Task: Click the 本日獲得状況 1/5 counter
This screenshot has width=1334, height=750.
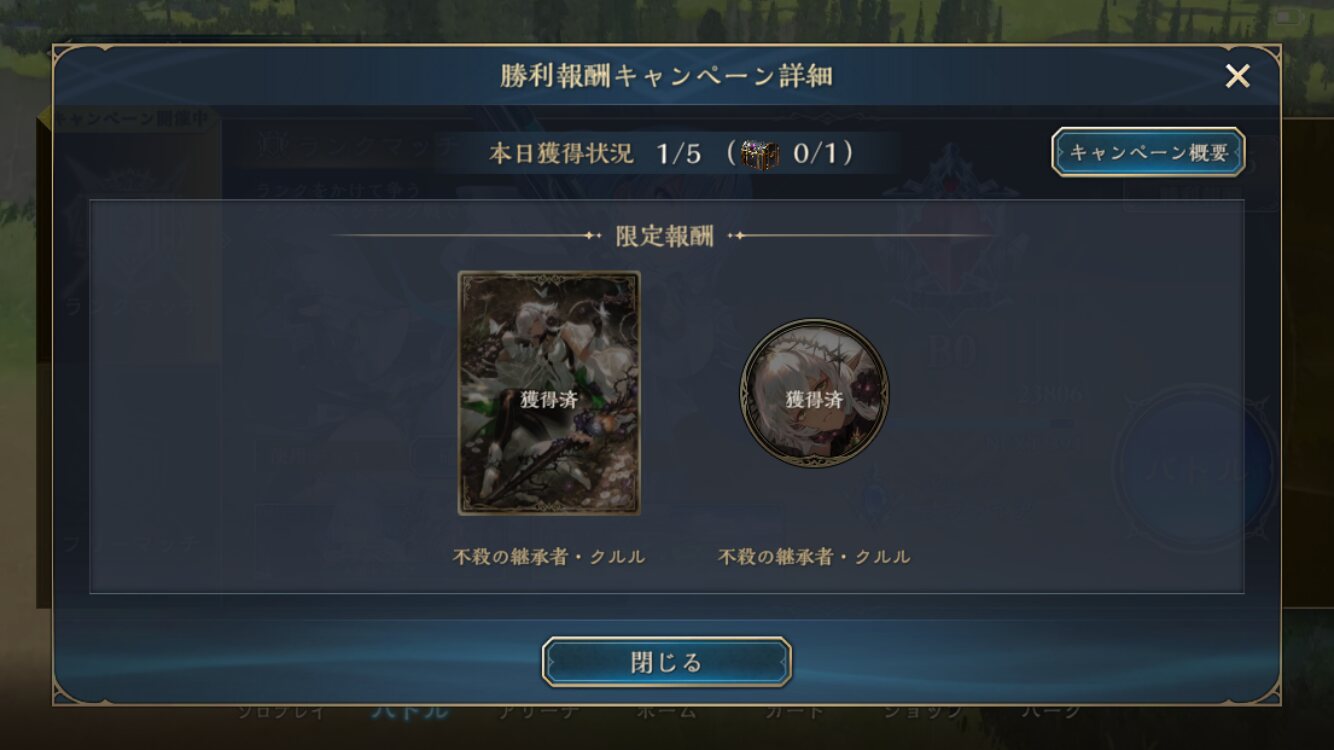Action: [x=597, y=154]
